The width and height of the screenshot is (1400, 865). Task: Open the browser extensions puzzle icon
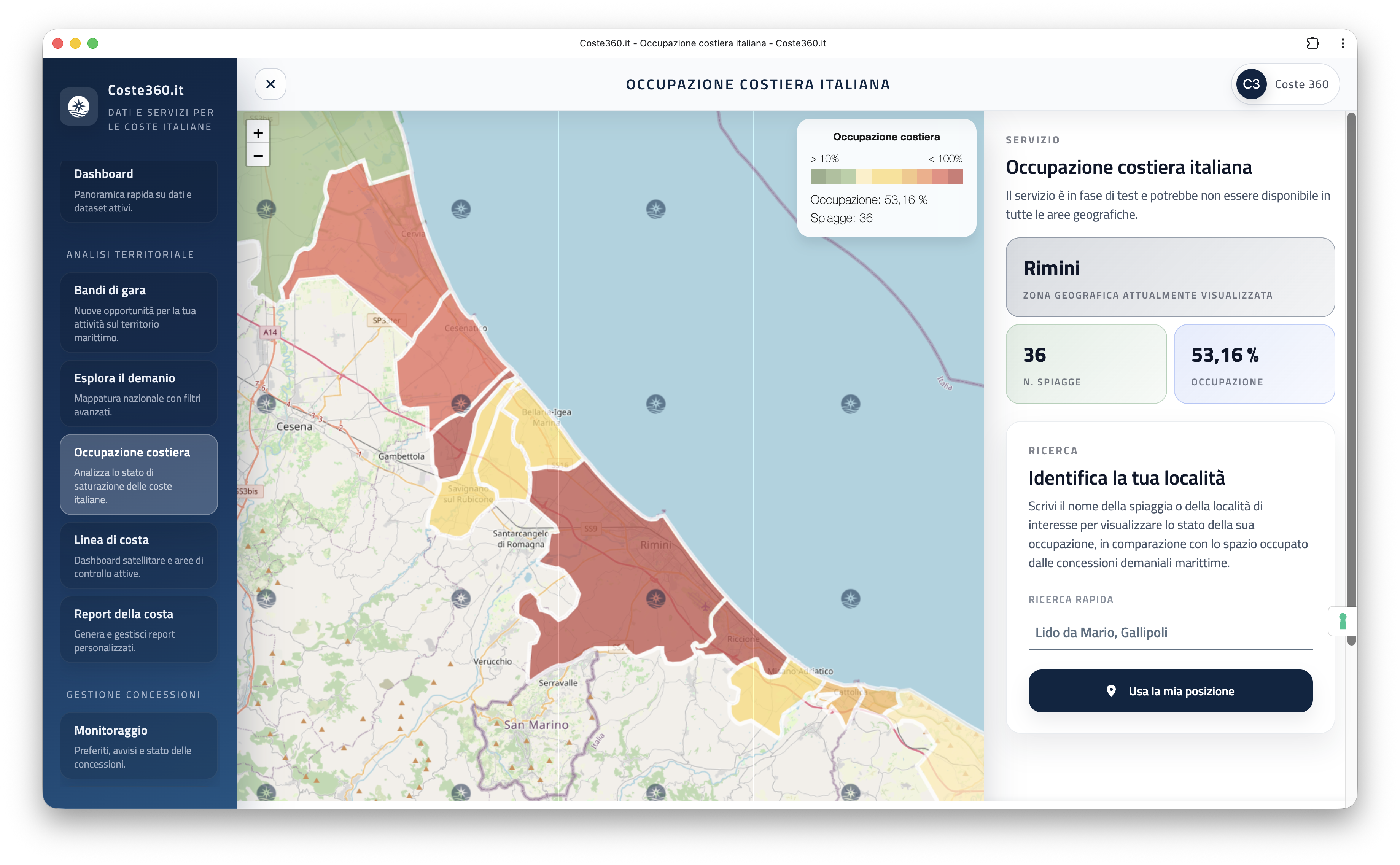1313,43
